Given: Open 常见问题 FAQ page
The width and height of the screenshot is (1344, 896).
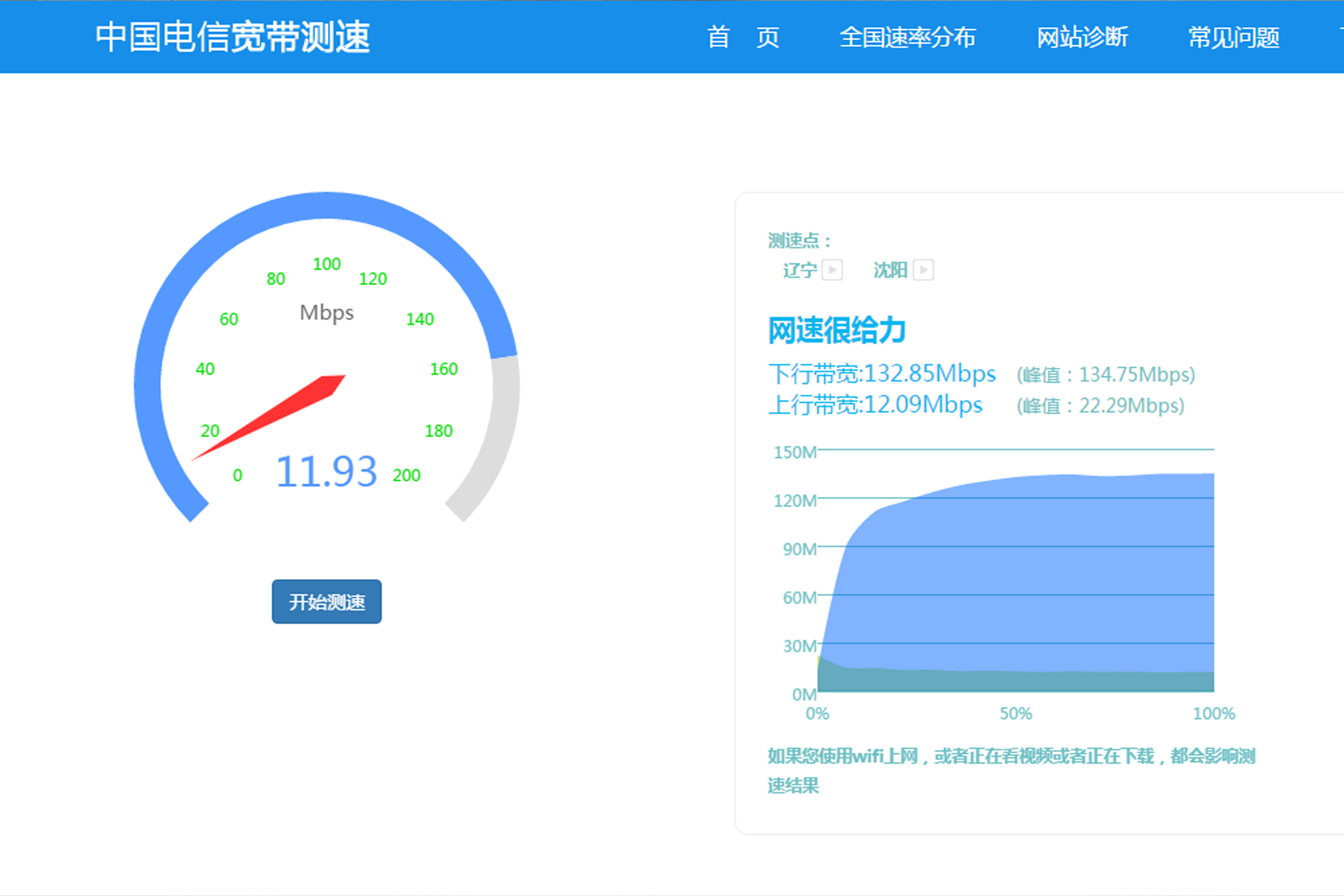Looking at the screenshot, I should point(1234,38).
